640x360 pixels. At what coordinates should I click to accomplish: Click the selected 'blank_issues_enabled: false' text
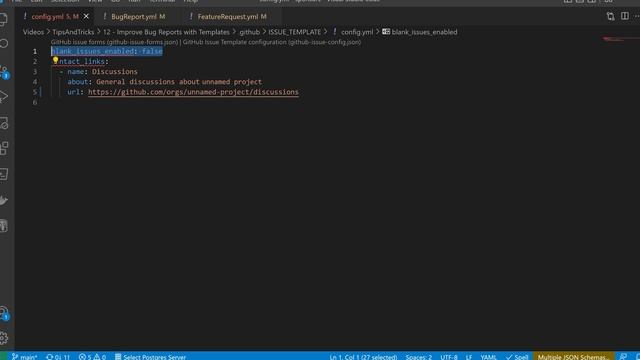[x=107, y=51]
